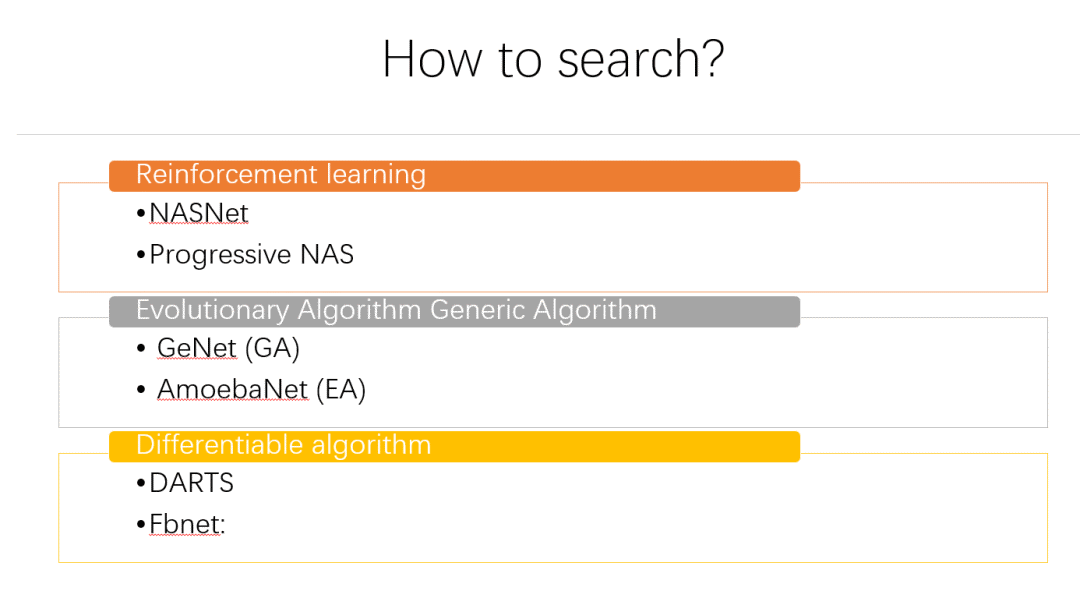
Task: Click the Progressive NAS bullet
Action: 251,255
